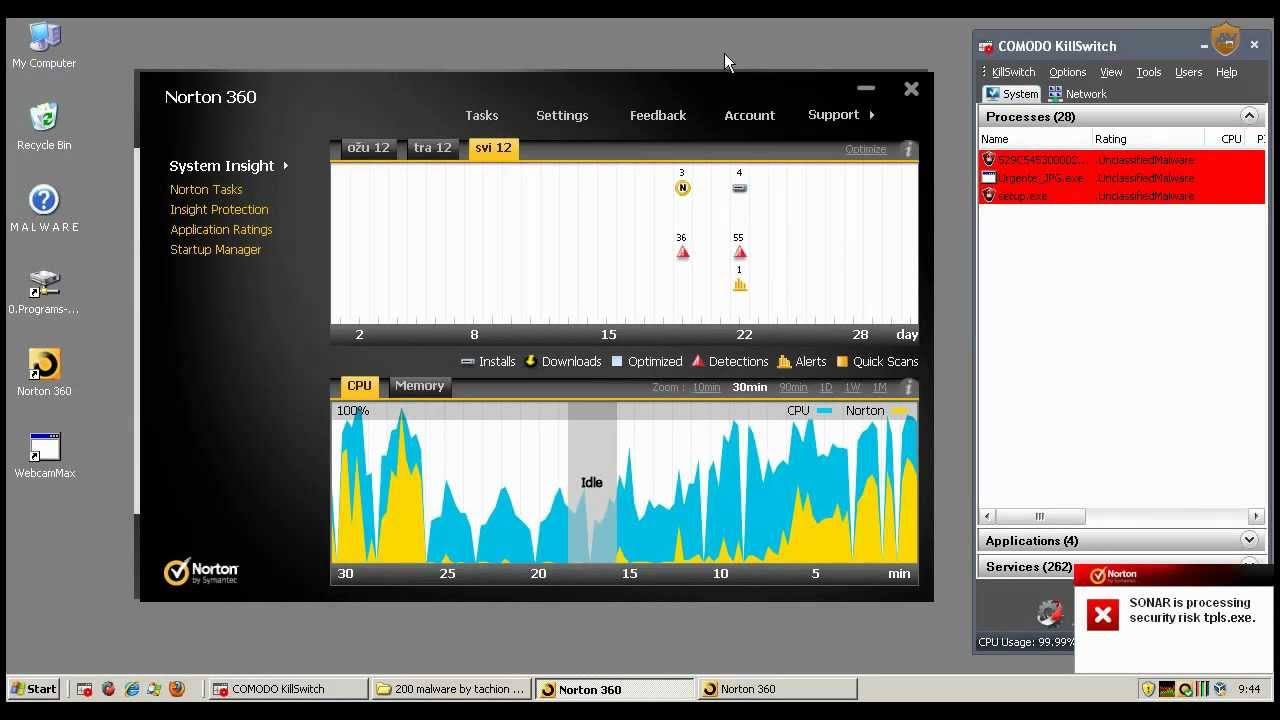Switch to 200 malware by tachion taskbar item

[452, 689]
